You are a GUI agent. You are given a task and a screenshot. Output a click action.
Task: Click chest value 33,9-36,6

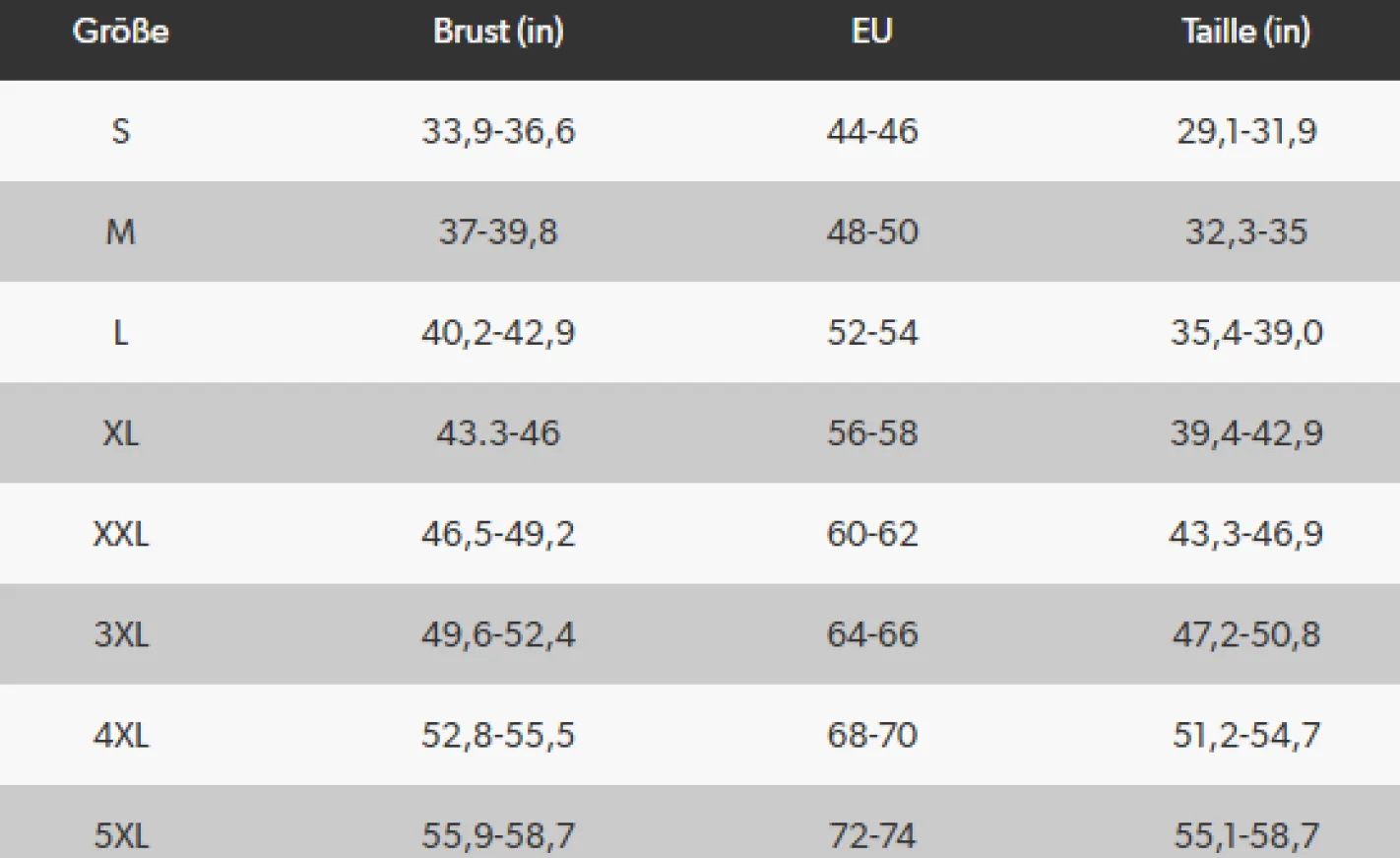(x=498, y=131)
